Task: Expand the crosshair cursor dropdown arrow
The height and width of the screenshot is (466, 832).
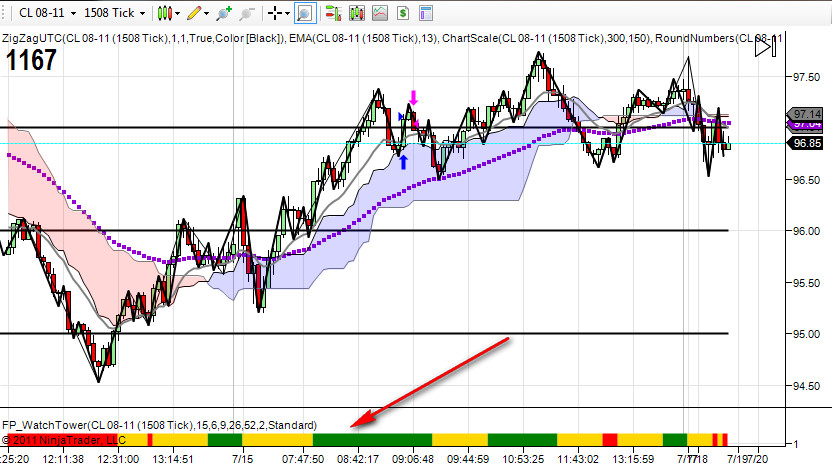Action: [x=287, y=13]
